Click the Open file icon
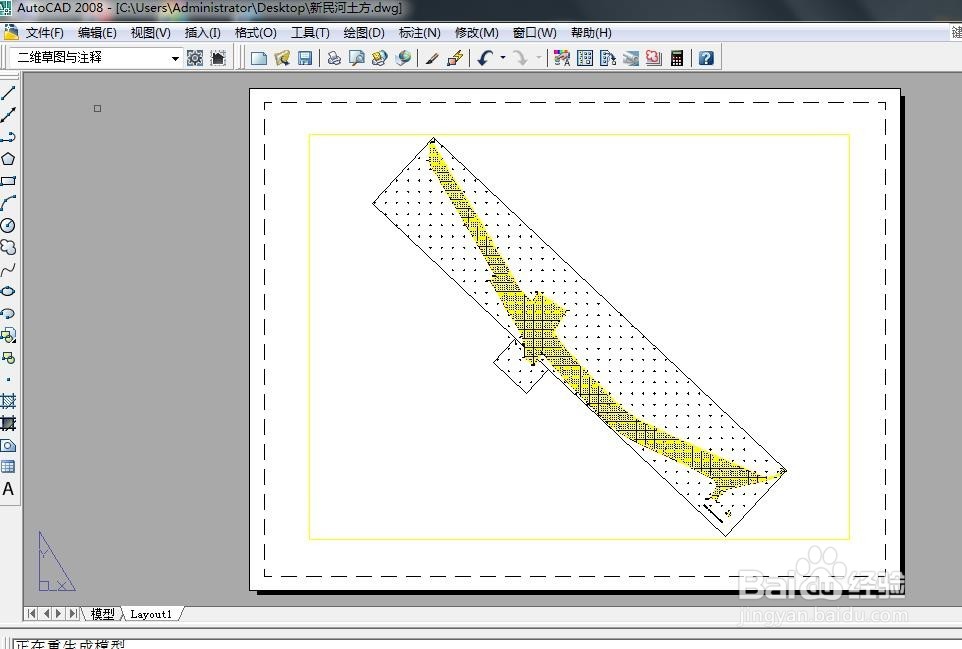Viewport: 962px width, 649px height. coord(282,58)
